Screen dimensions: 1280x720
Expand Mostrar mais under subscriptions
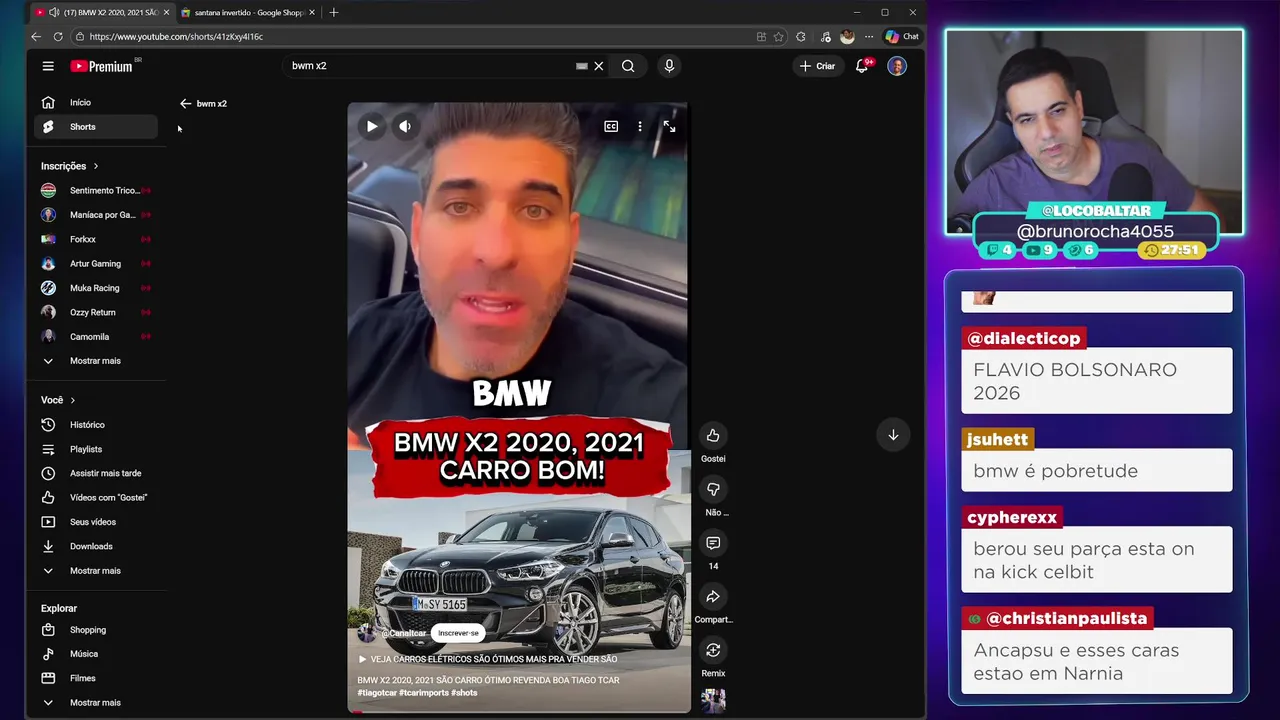(x=96, y=361)
